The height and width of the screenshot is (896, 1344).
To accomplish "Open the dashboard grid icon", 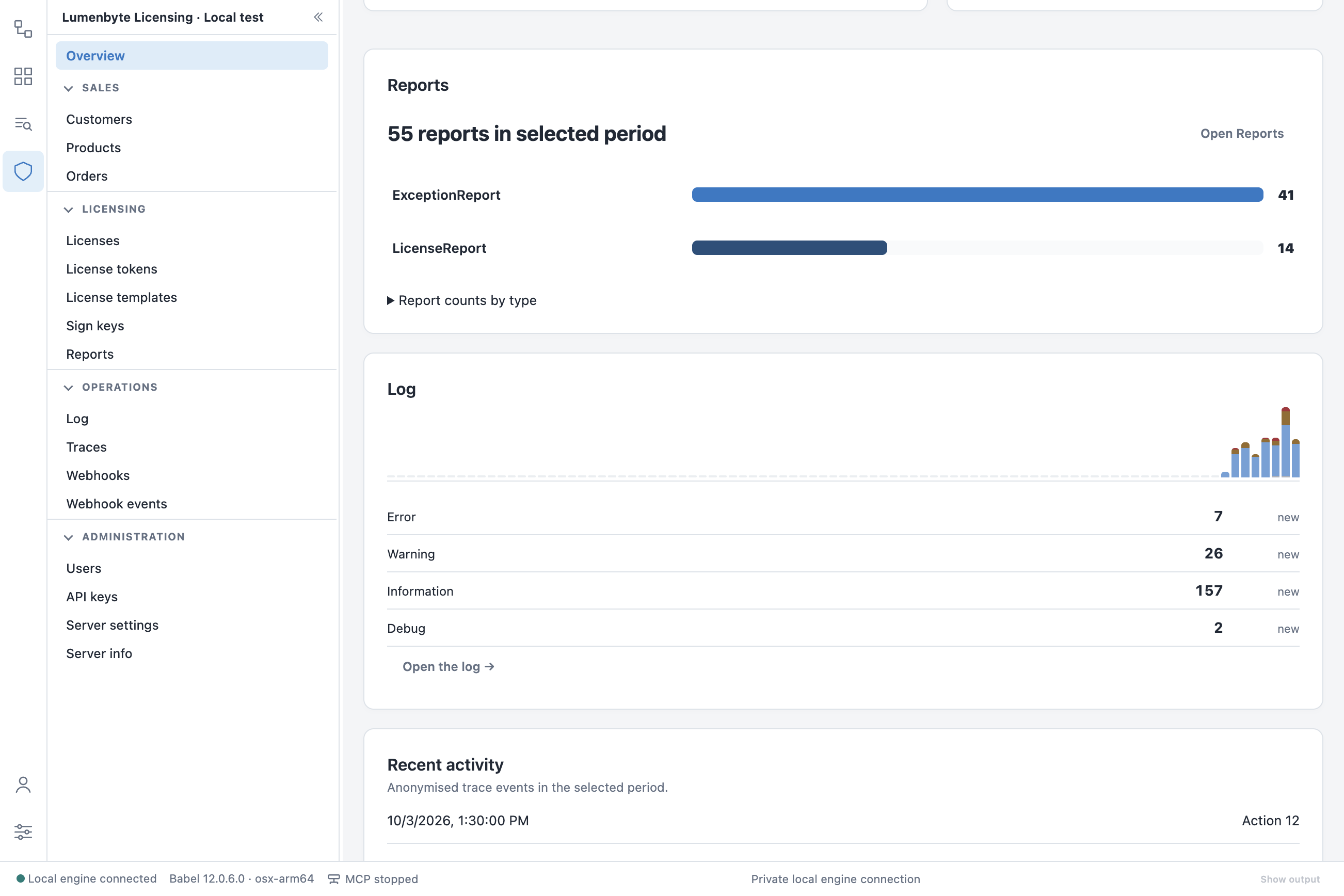I will pos(23,76).
